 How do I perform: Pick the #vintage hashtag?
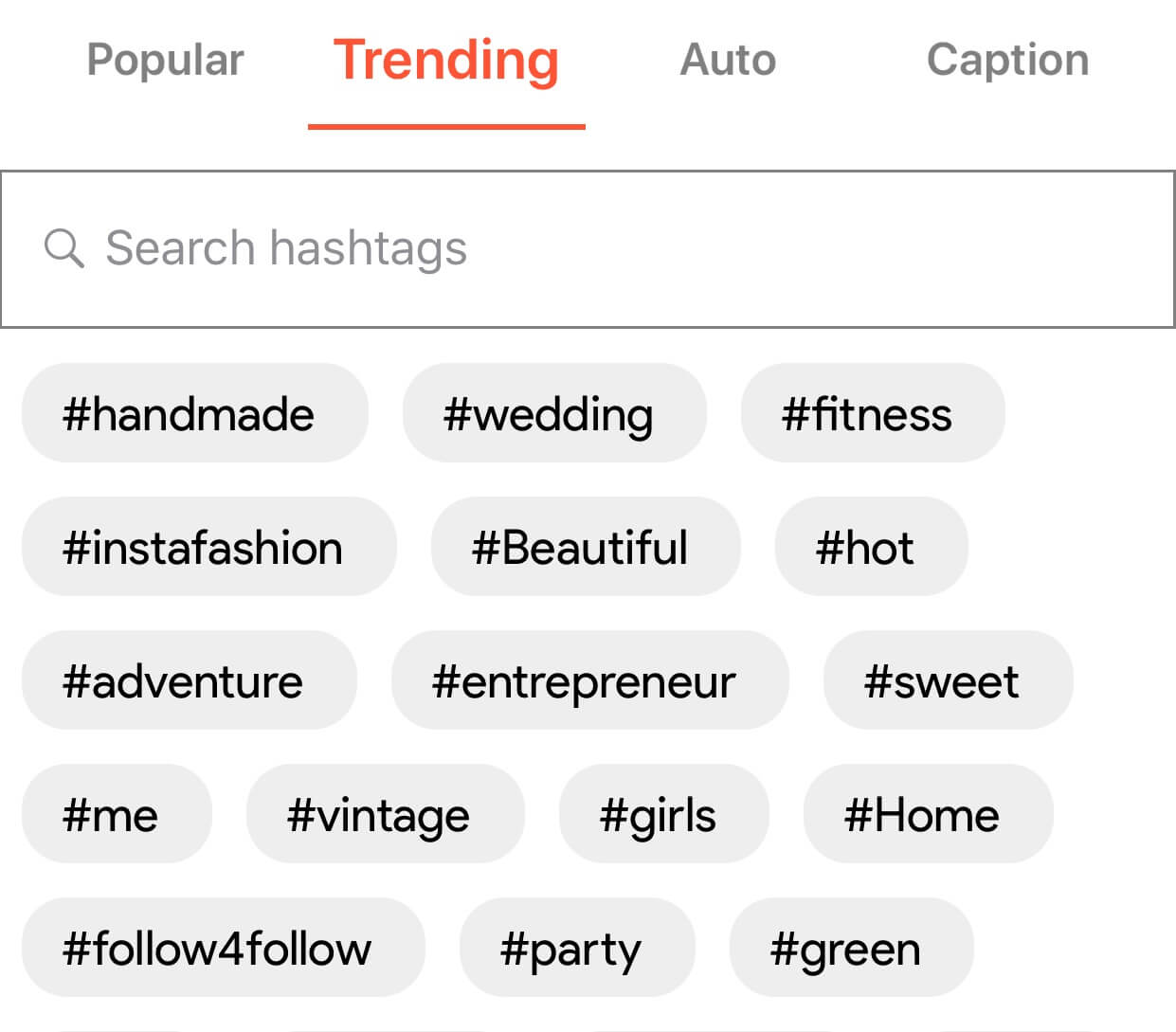click(x=385, y=814)
